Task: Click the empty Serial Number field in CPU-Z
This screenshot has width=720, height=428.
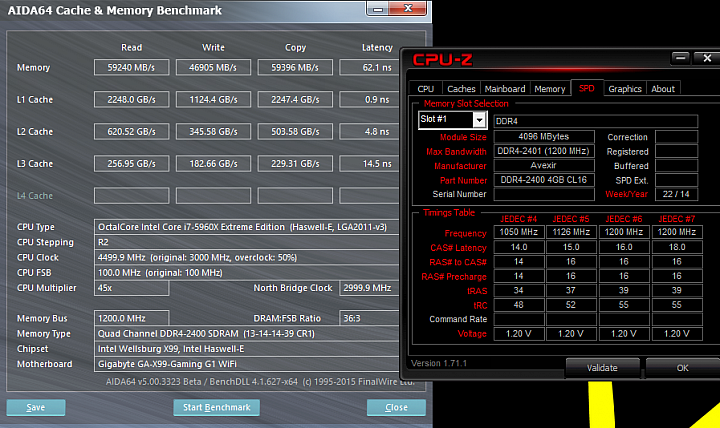Action: (x=544, y=194)
